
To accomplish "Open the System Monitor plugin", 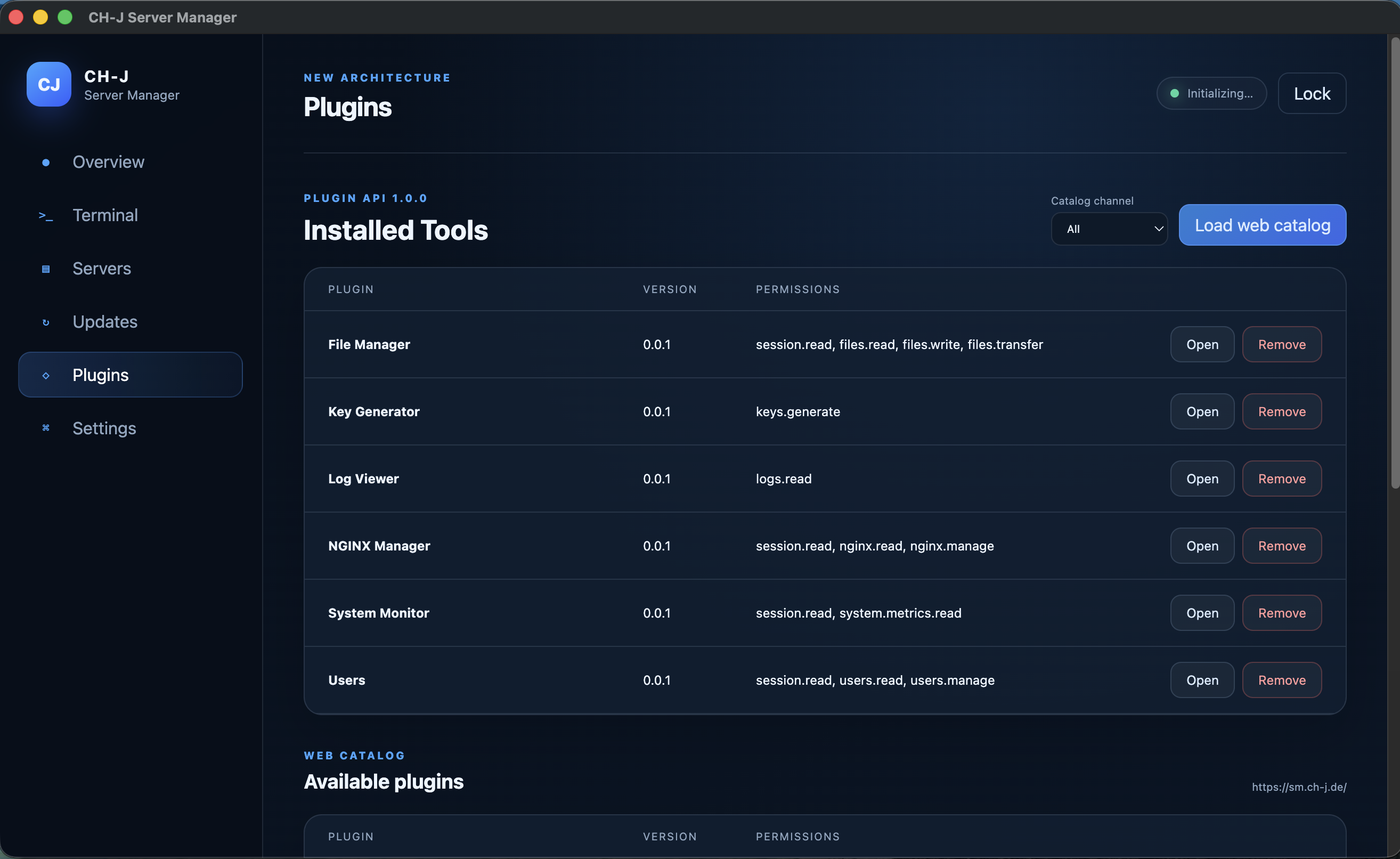I will coord(1202,613).
